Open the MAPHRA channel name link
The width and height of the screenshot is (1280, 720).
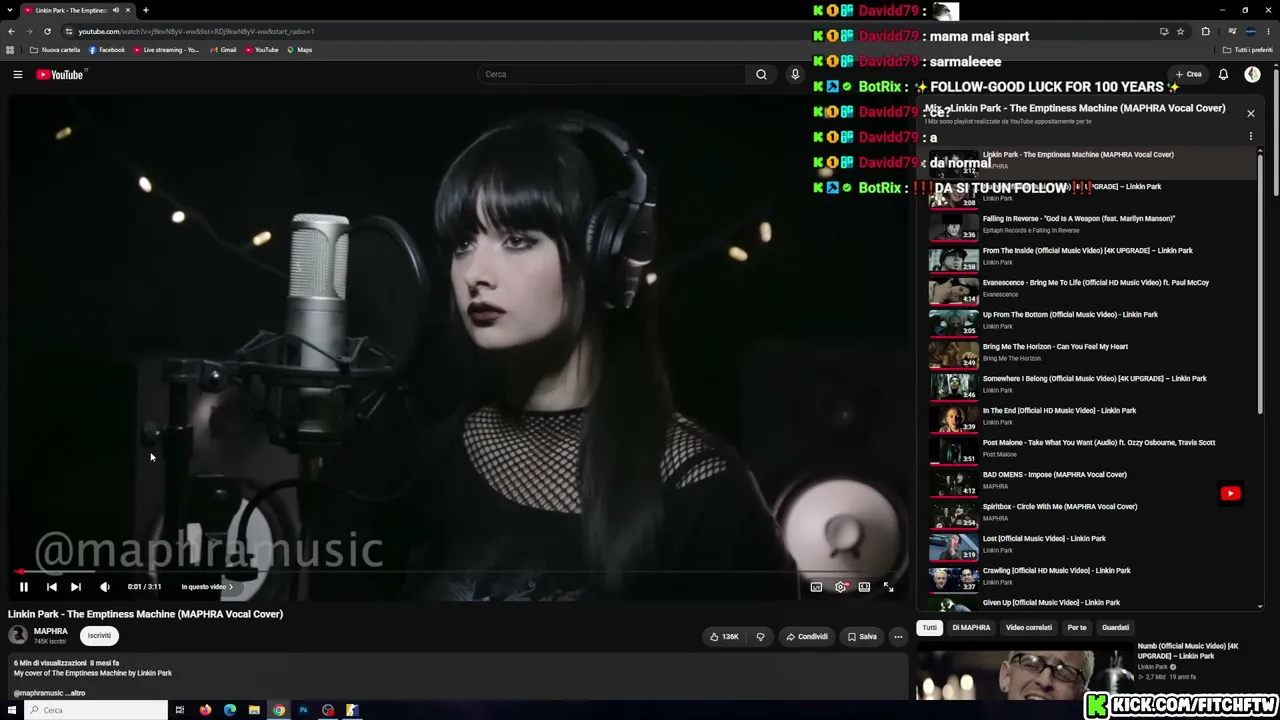(x=51, y=632)
